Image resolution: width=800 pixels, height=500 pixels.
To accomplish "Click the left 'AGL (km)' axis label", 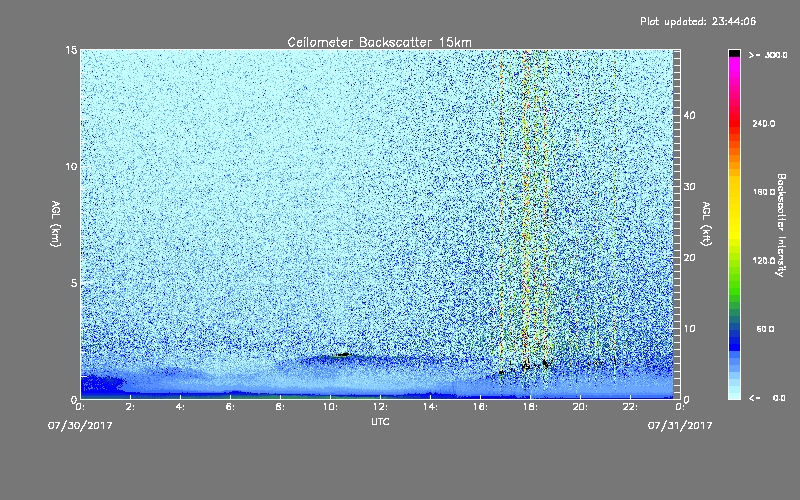I will click(55, 224).
